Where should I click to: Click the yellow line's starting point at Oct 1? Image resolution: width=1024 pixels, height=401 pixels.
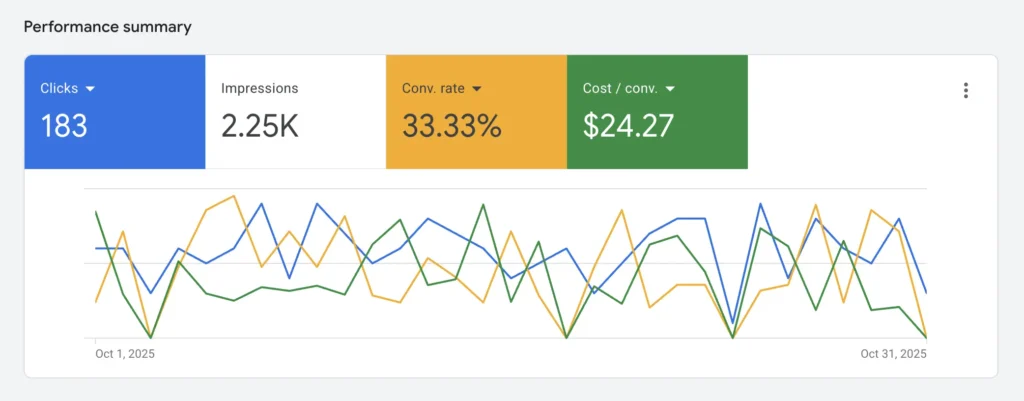(x=96, y=301)
